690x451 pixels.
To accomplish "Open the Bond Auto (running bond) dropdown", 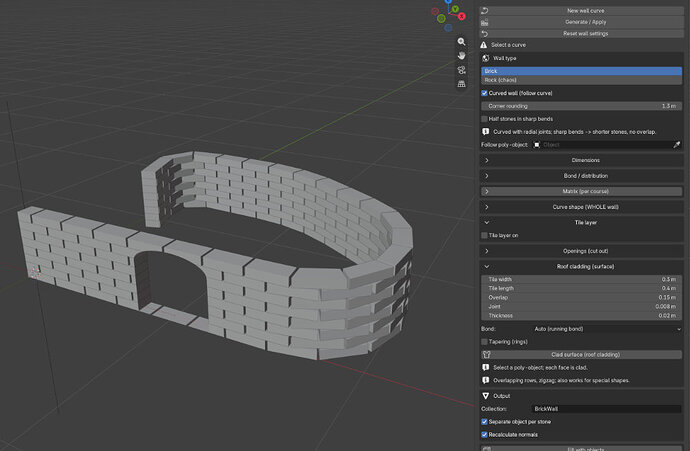I will [x=607, y=329].
